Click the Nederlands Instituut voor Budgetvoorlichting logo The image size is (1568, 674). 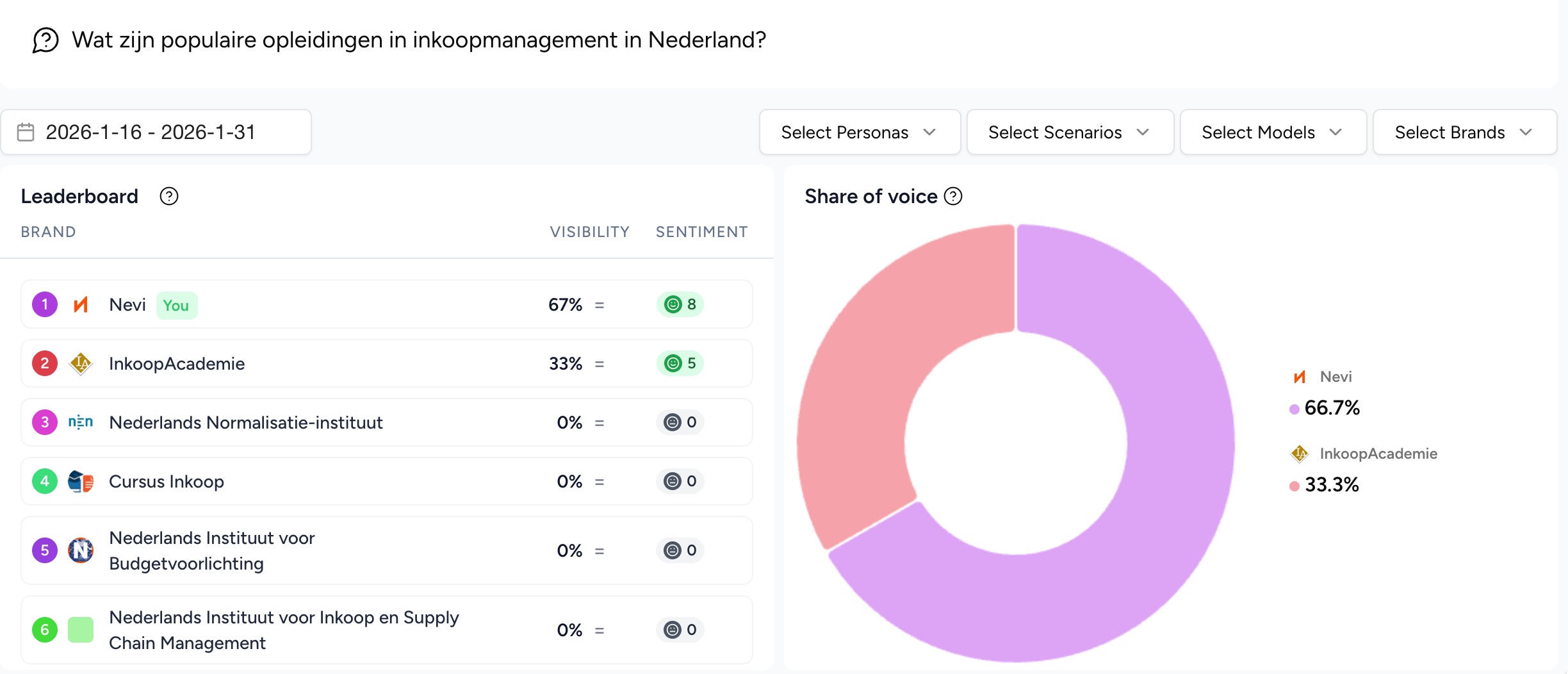pyautogui.click(x=81, y=550)
